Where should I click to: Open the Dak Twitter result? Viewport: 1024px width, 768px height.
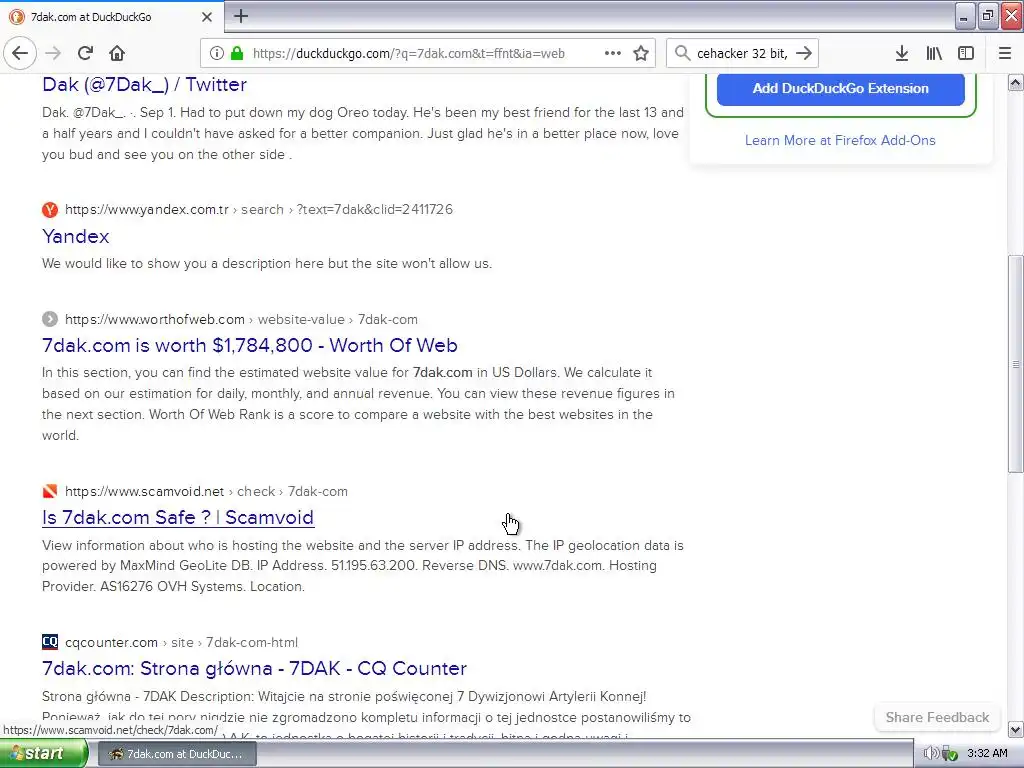click(x=144, y=84)
